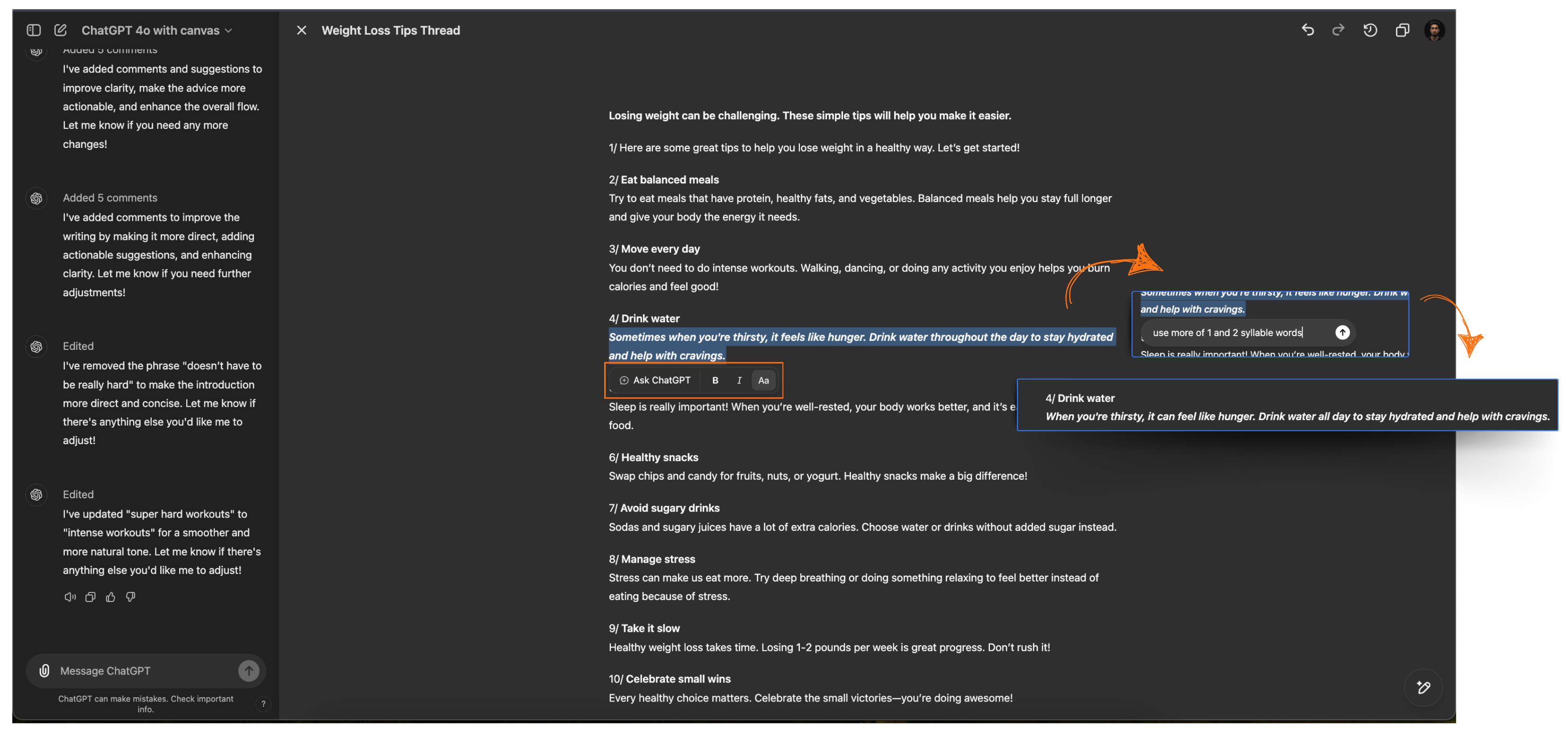Give thumbs up to the last reply

tap(110, 597)
